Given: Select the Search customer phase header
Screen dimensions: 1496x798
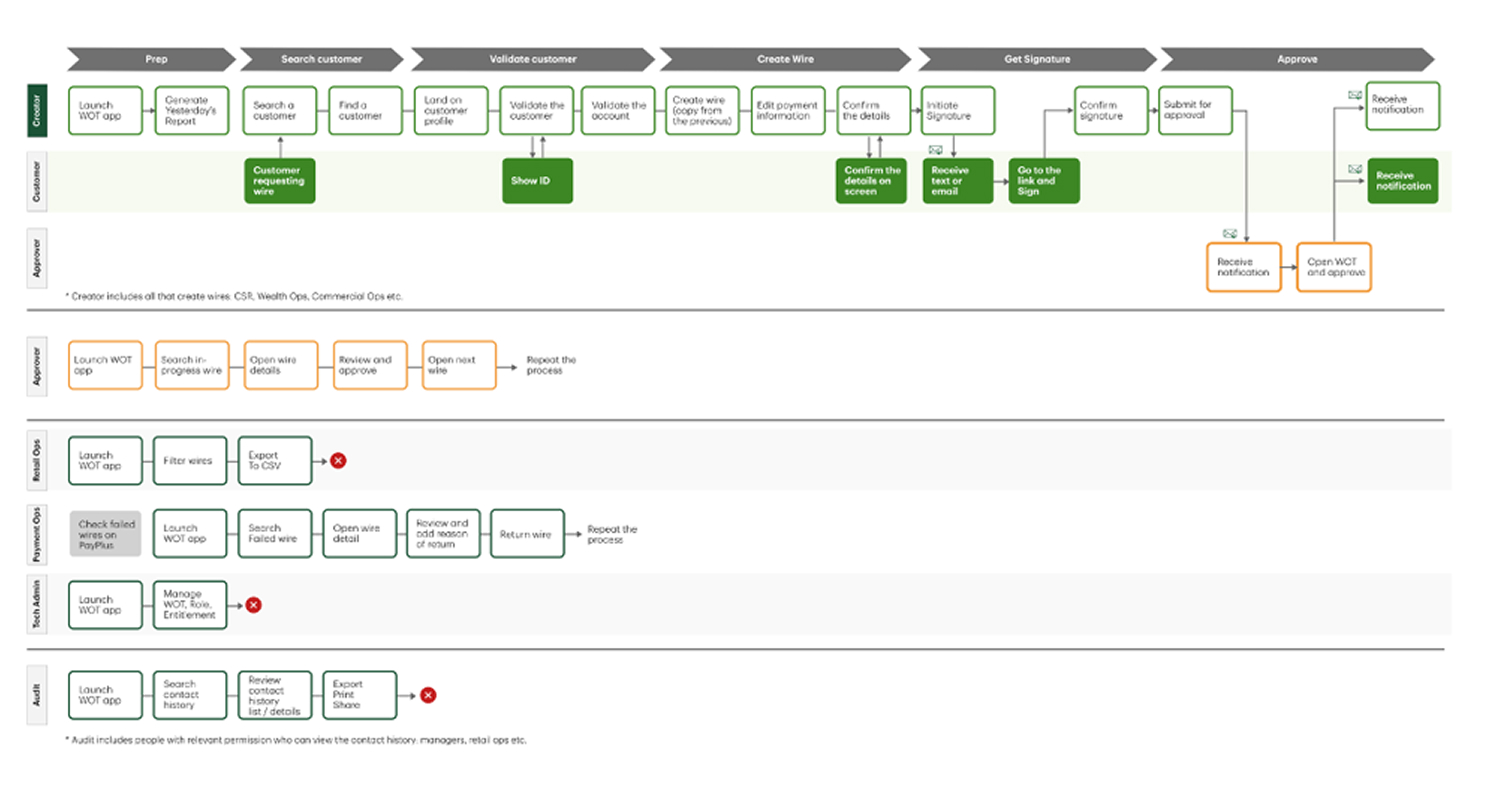Looking at the screenshot, I should tap(321, 59).
